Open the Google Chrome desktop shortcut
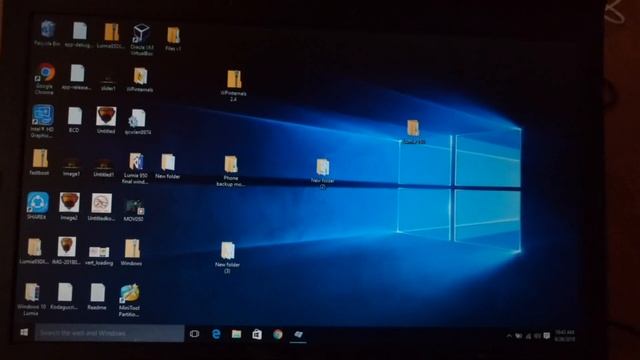Screen dimensions: 640x360 [x=45, y=78]
